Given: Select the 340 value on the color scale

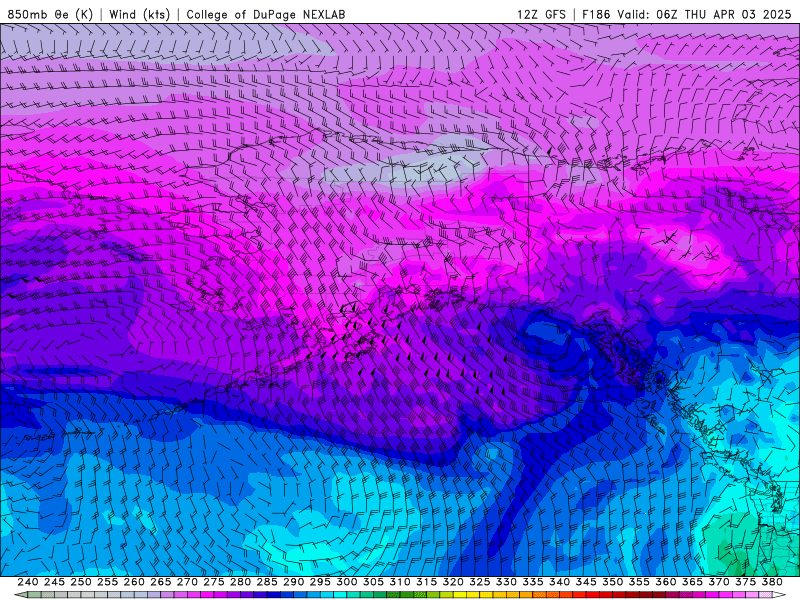Looking at the screenshot, I should [559, 582].
